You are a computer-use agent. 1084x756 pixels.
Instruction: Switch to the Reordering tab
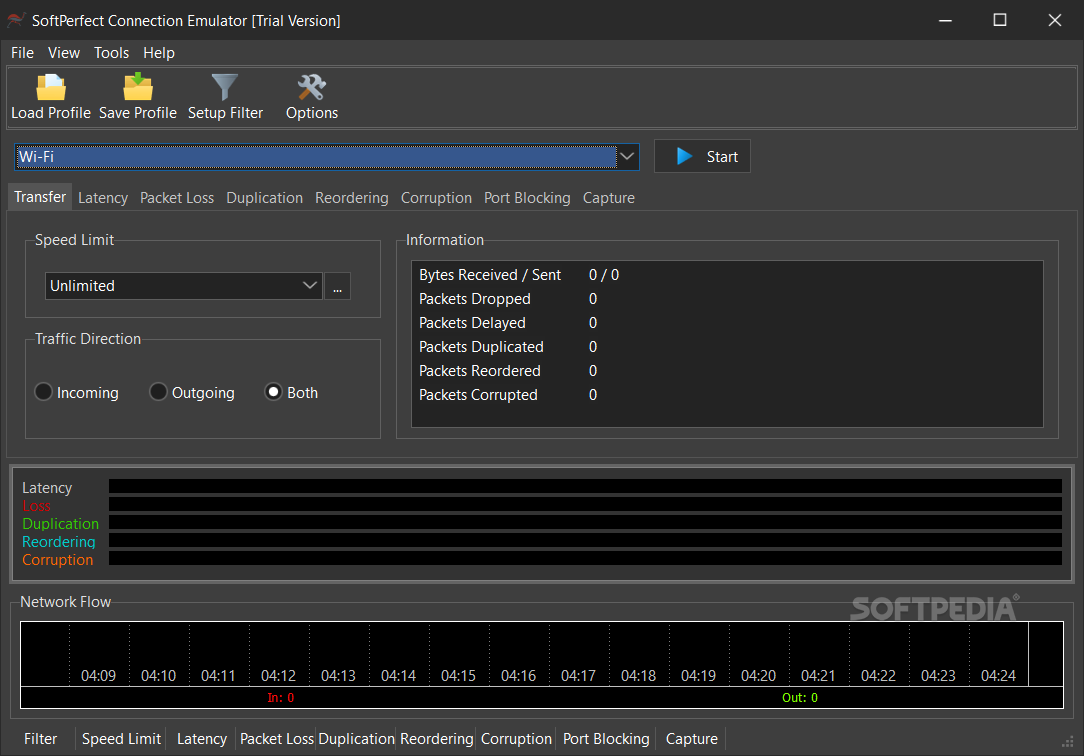[352, 198]
